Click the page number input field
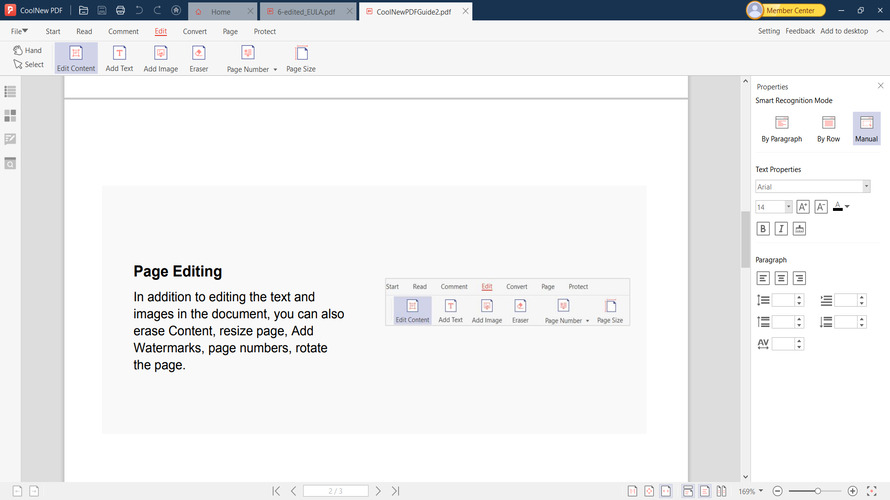890x500 pixels. coord(336,491)
